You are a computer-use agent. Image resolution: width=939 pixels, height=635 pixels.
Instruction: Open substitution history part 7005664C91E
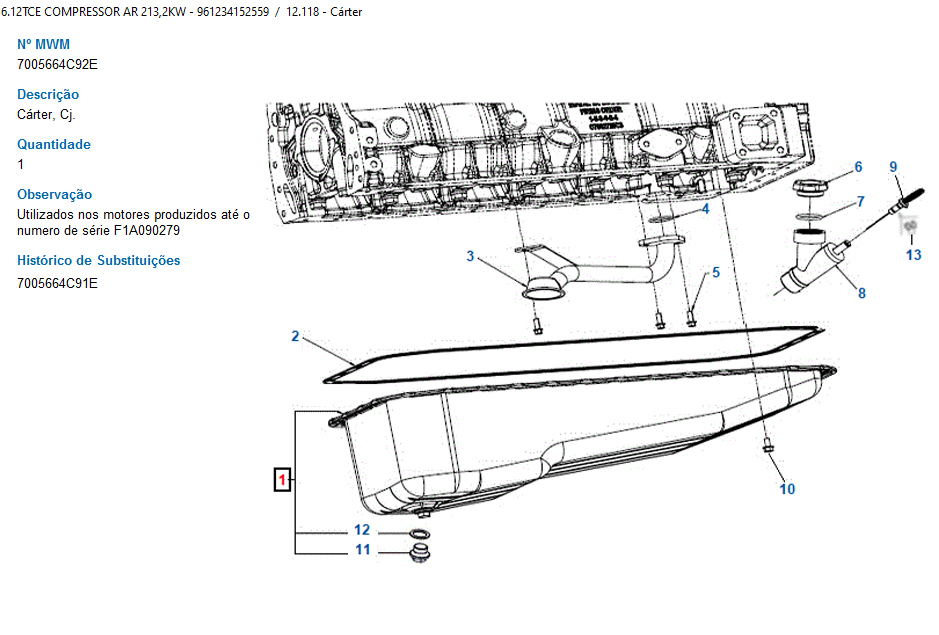(x=57, y=283)
